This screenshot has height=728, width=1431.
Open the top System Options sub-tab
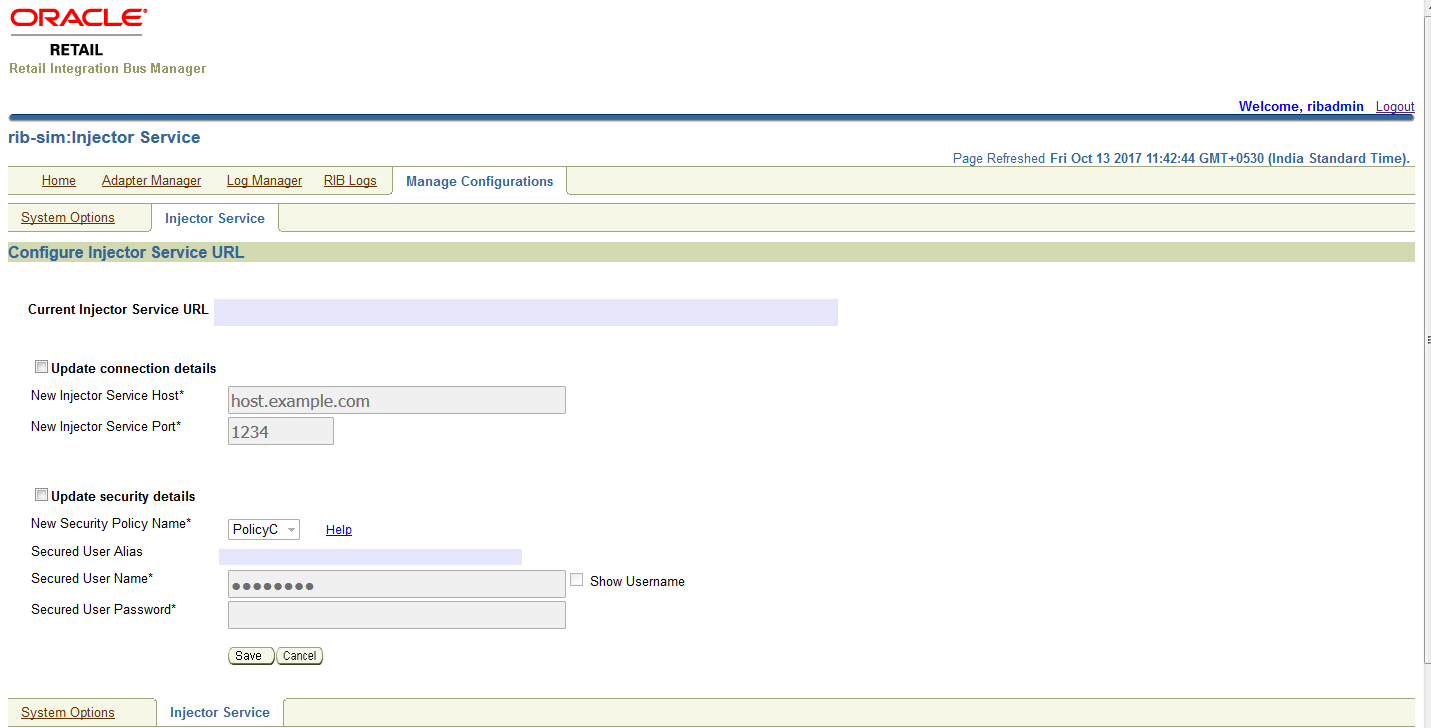(68, 218)
